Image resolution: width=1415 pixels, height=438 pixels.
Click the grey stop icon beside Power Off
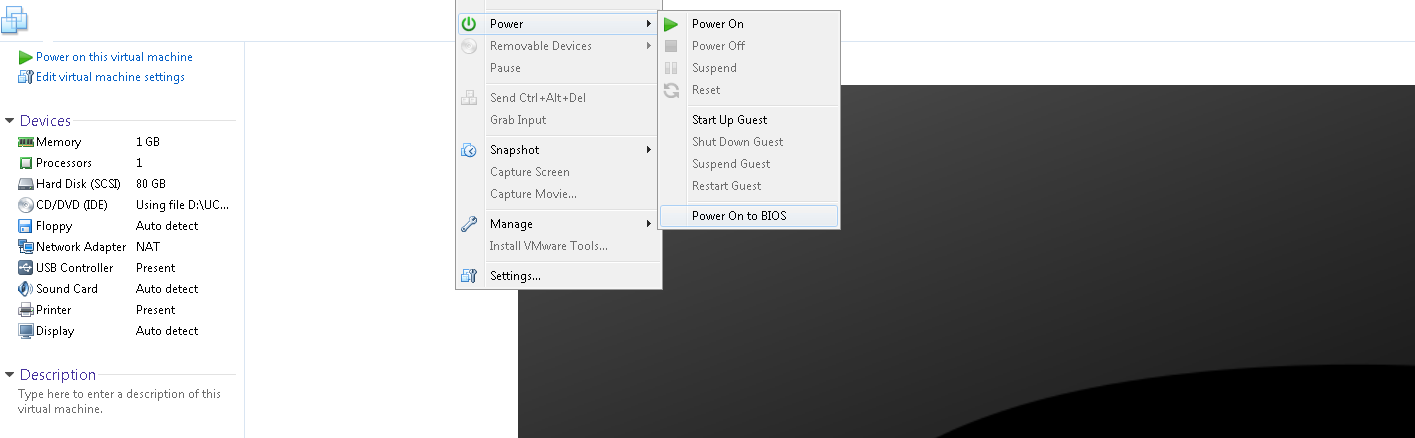coord(671,46)
